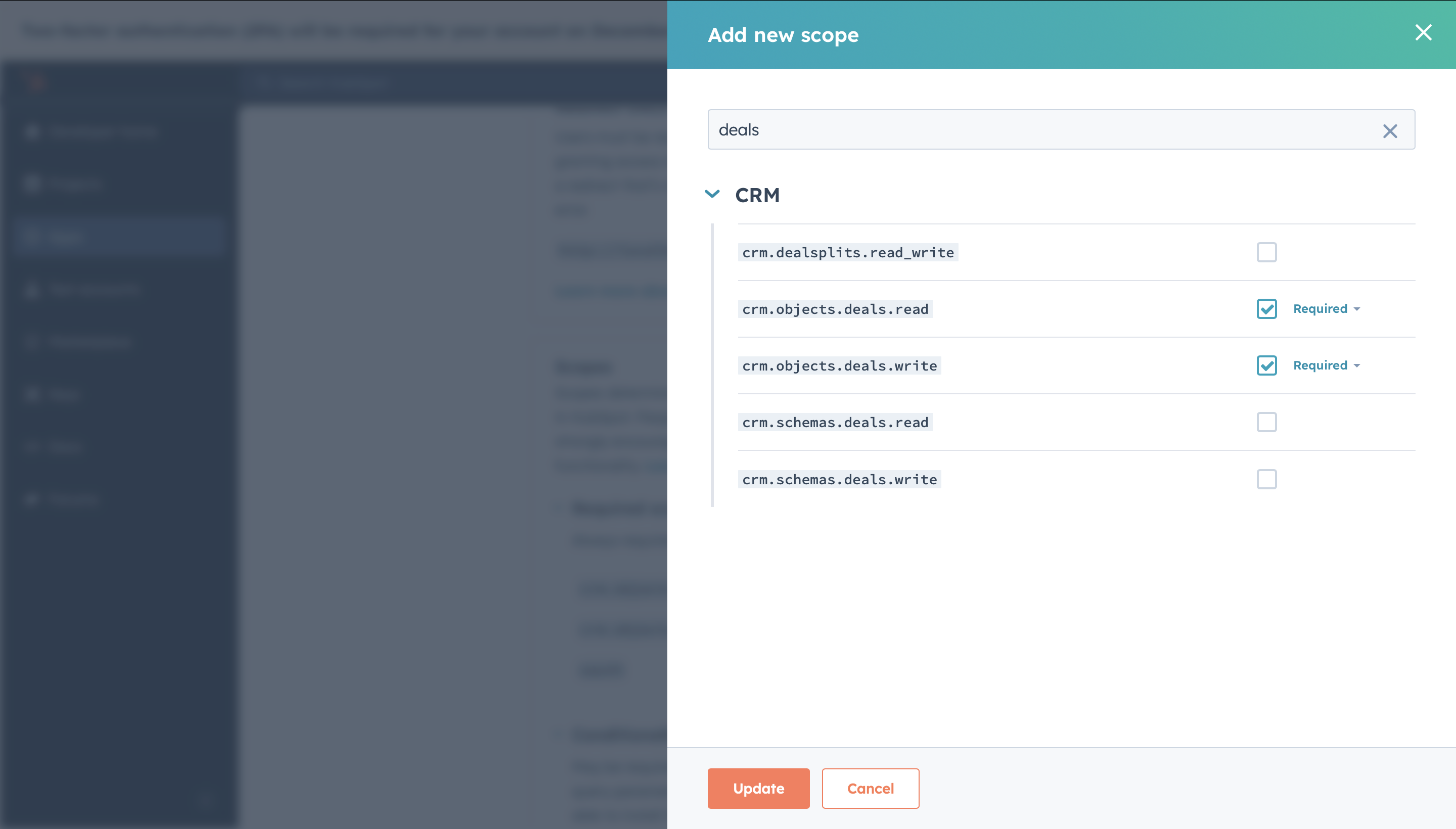
Task: Click the Cancel button
Action: tap(870, 788)
